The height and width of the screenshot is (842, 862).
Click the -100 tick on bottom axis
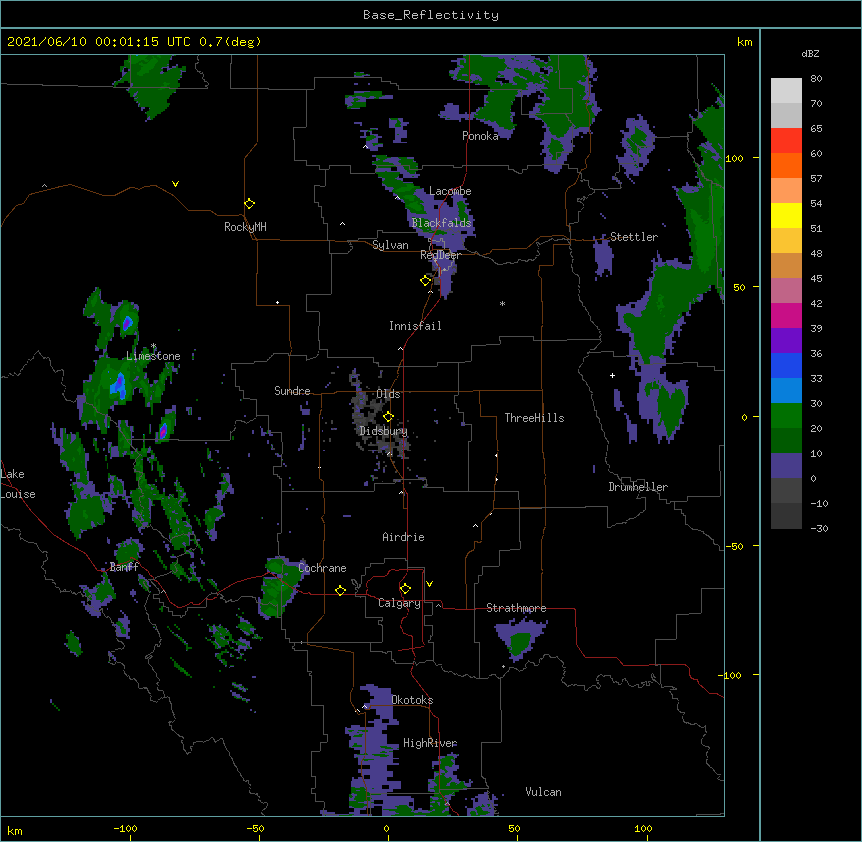click(125, 829)
